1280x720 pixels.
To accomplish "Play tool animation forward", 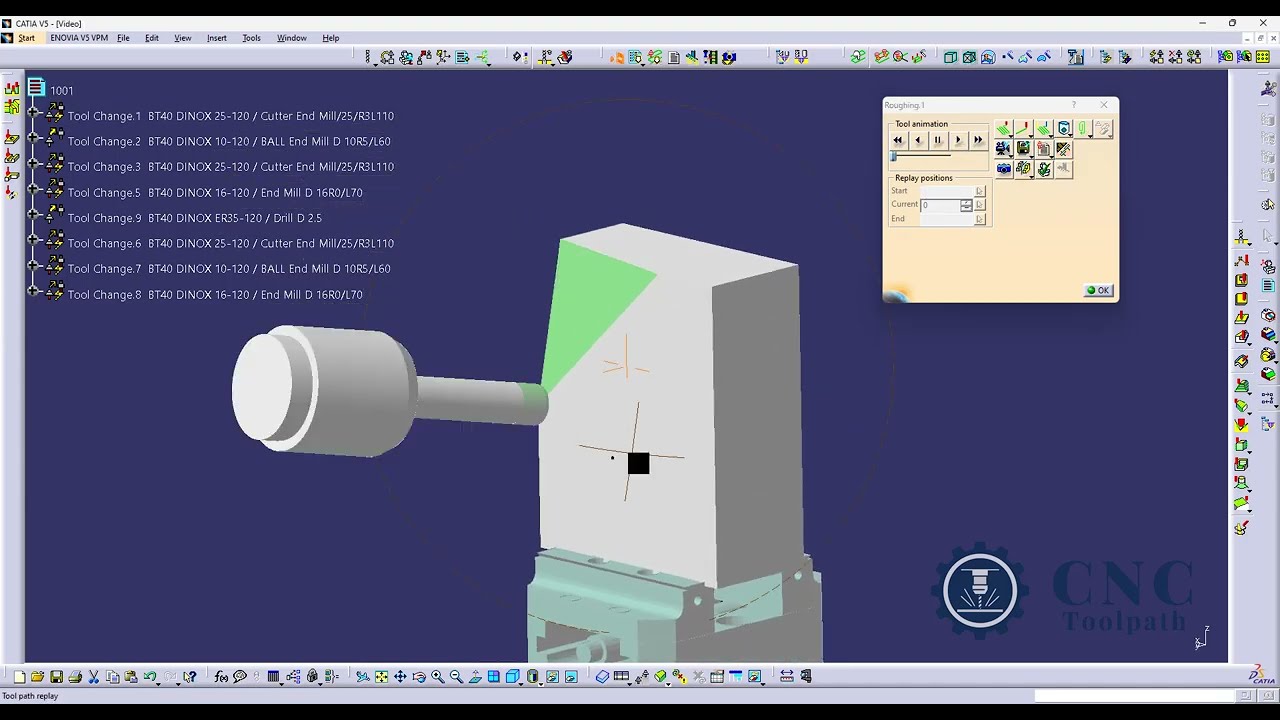I will pyautogui.click(x=958, y=140).
